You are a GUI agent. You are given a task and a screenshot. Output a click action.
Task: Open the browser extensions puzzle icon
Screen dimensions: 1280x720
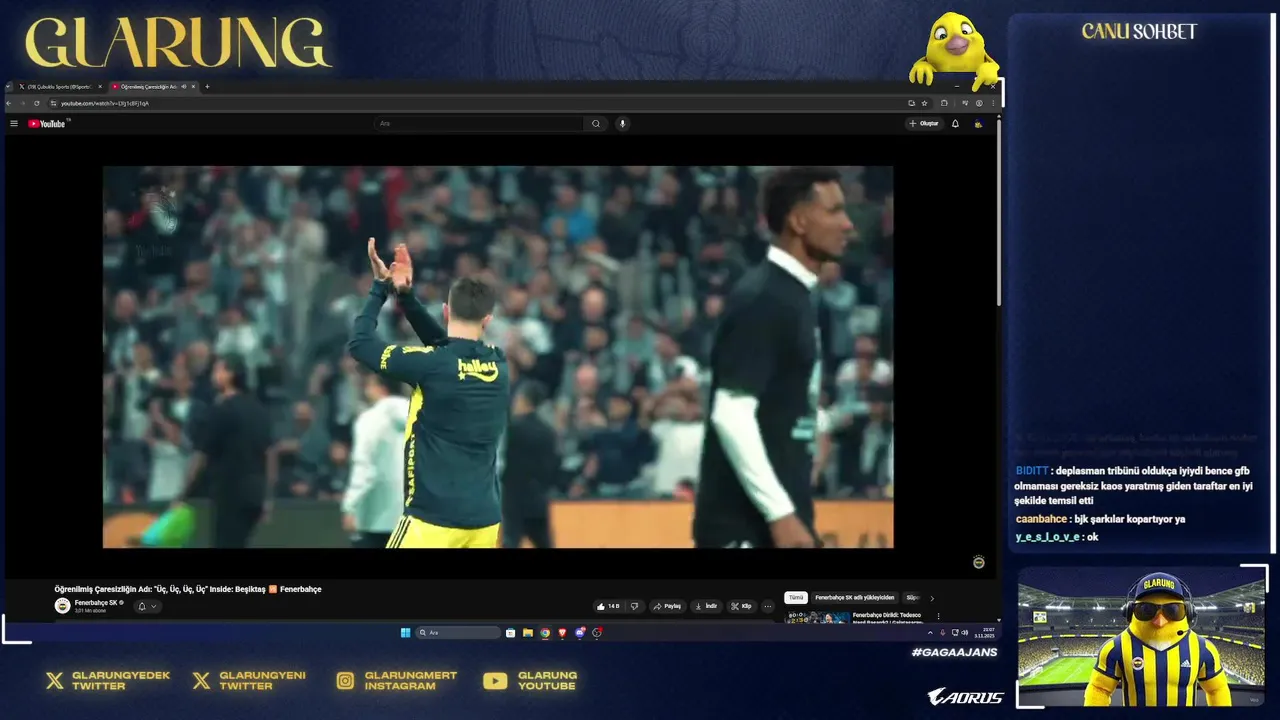click(x=944, y=103)
